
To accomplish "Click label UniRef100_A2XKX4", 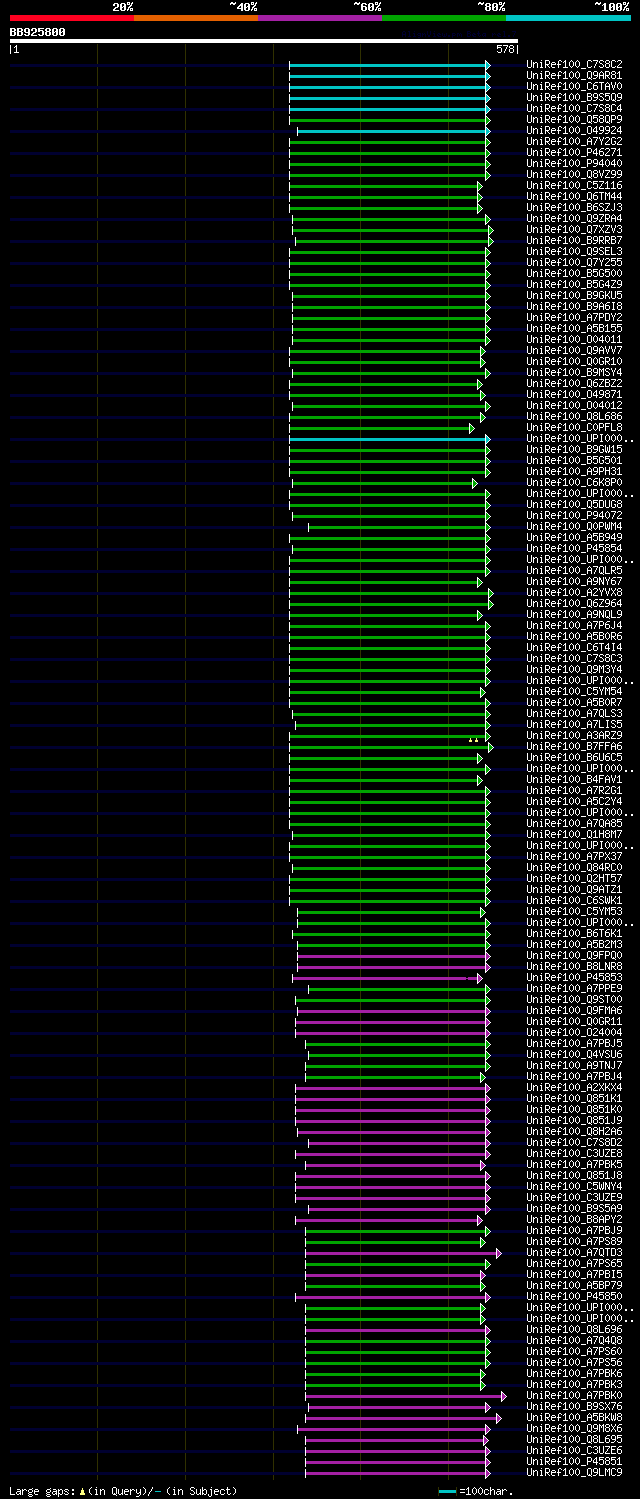I will [x=574, y=1088].
